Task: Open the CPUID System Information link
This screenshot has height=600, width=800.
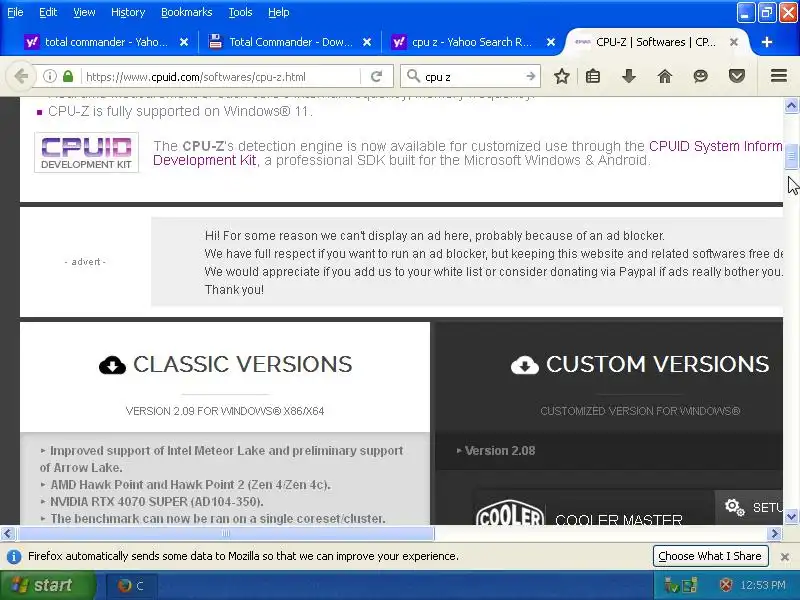Action: (716, 146)
